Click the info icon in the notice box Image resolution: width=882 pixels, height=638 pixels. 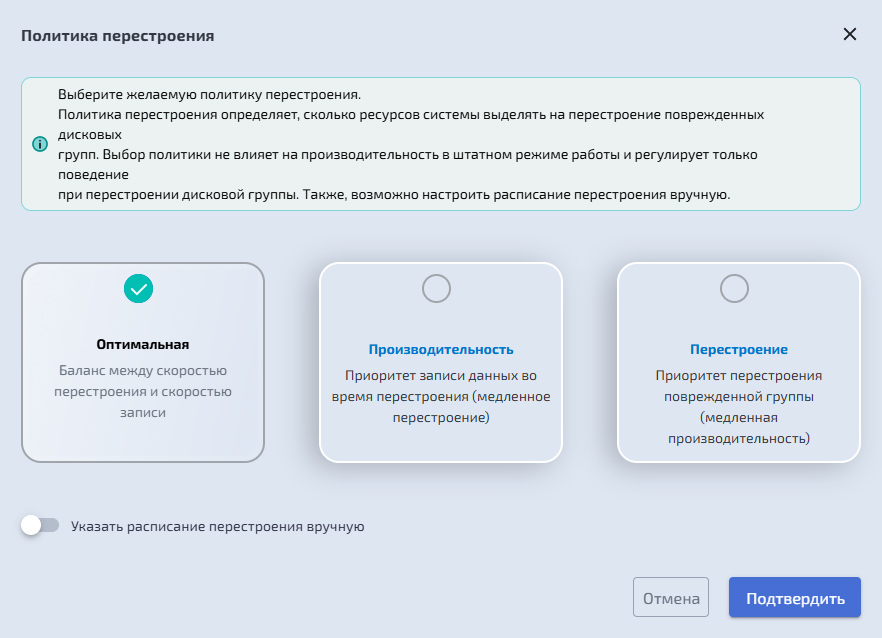[40, 144]
